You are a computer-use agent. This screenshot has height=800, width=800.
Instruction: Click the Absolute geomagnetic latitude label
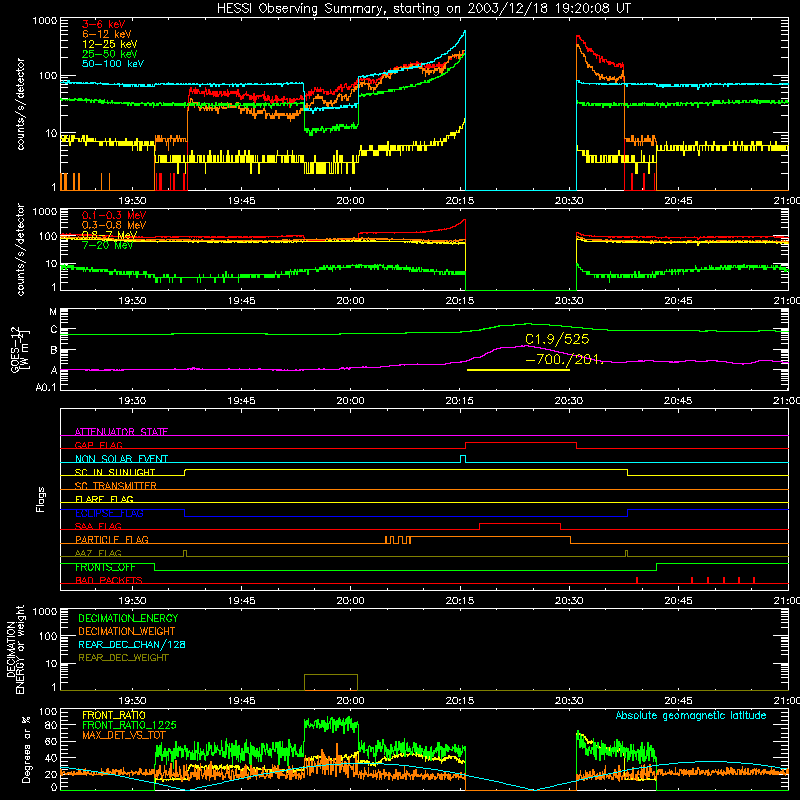(x=691, y=716)
